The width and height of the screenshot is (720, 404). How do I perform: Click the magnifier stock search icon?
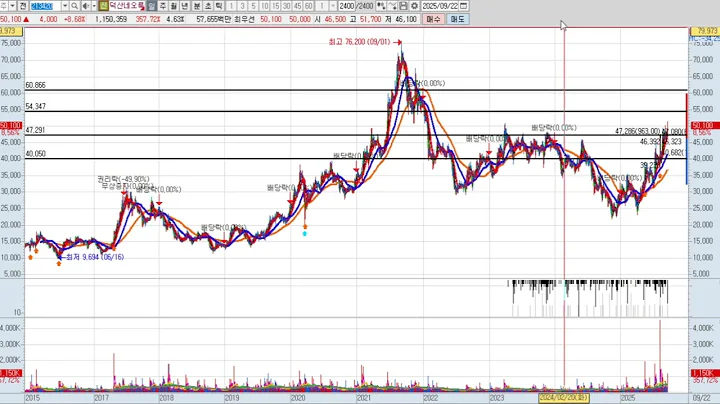[74, 6]
